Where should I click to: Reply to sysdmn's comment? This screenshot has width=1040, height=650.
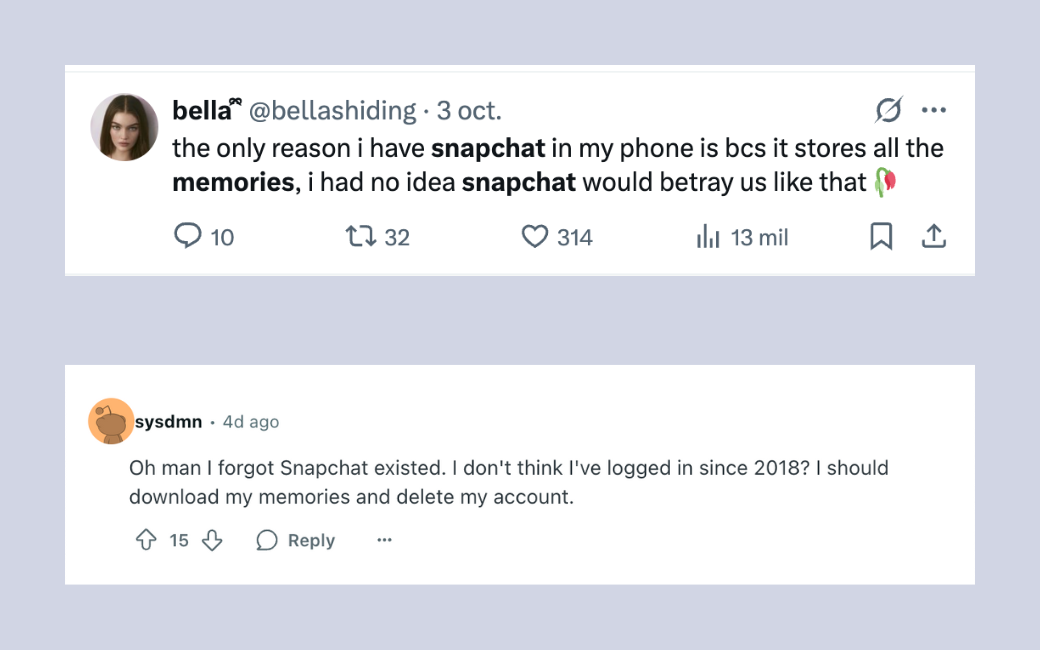[296, 540]
